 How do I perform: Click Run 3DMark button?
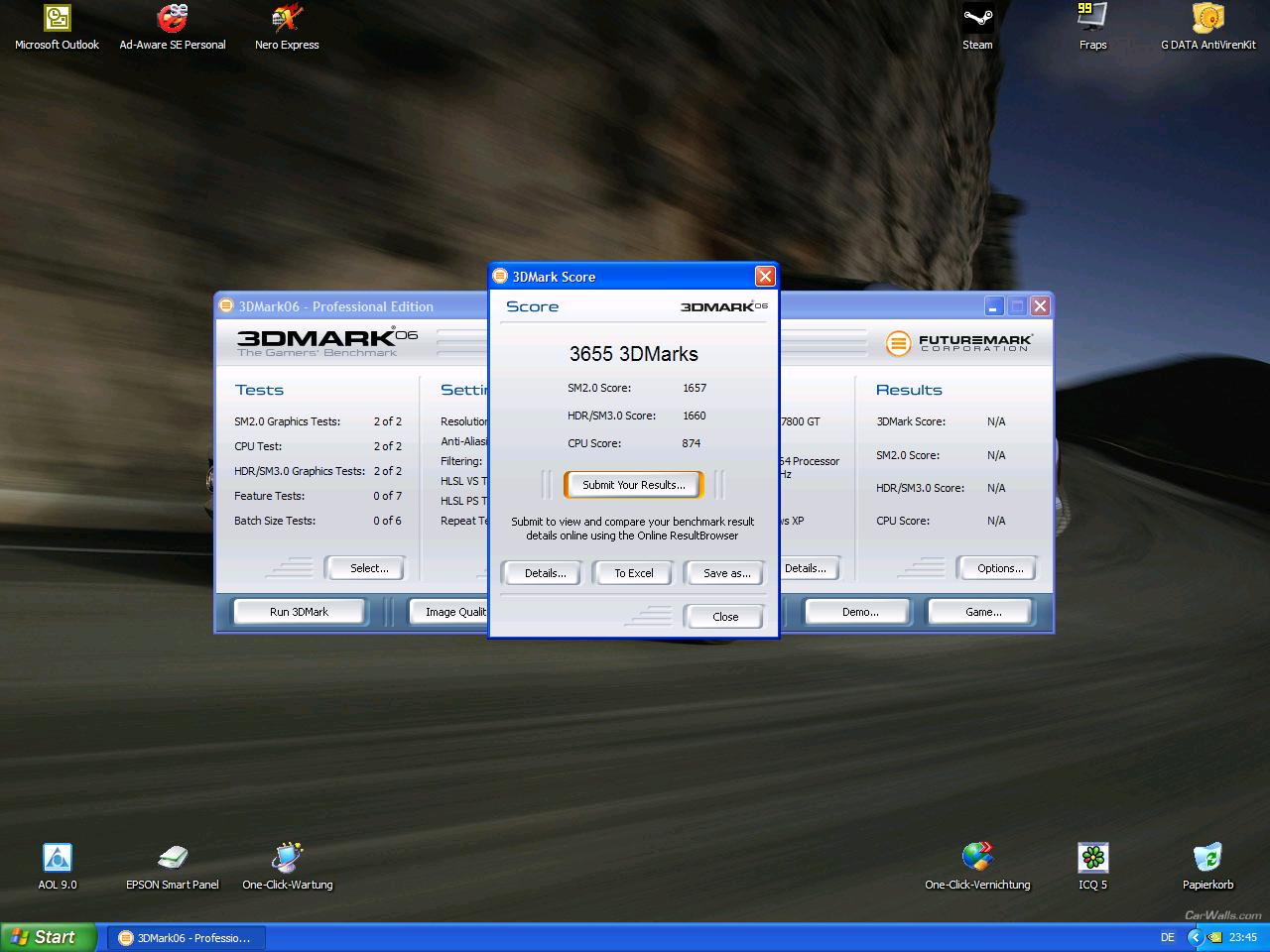[x=299, y=612]
